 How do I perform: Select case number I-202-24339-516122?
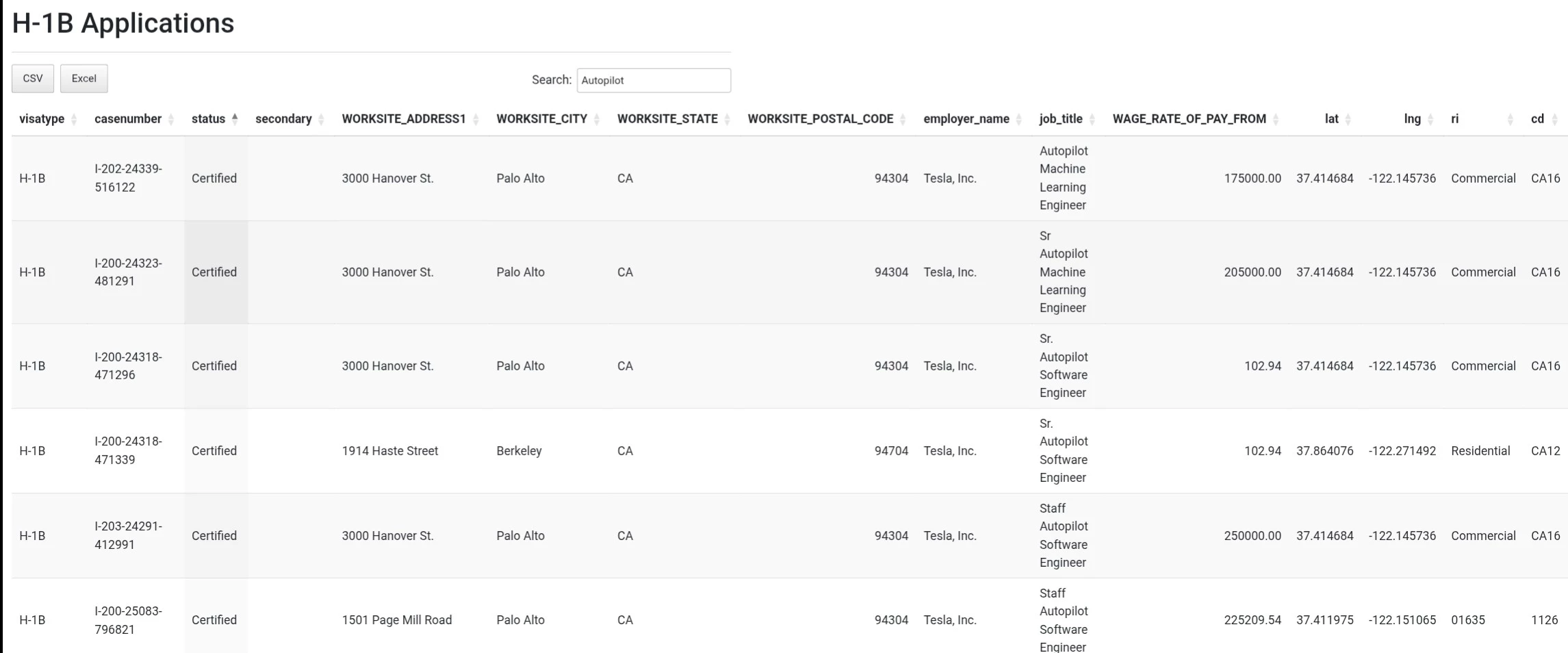129,178
